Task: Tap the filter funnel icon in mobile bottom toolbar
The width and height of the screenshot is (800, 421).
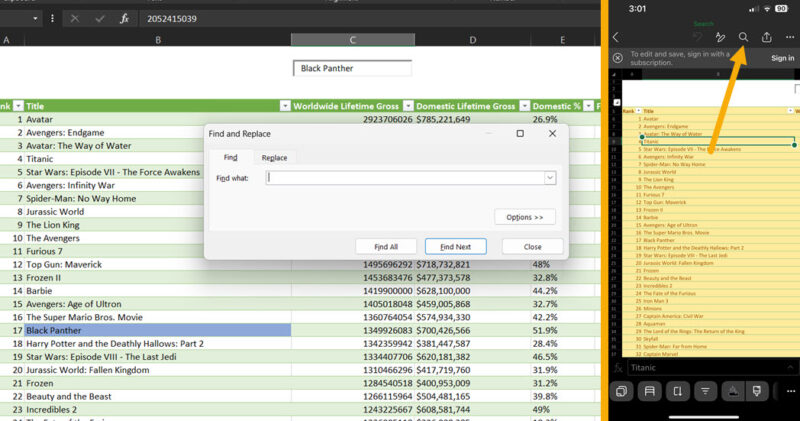Action: [x=705, y=391]
